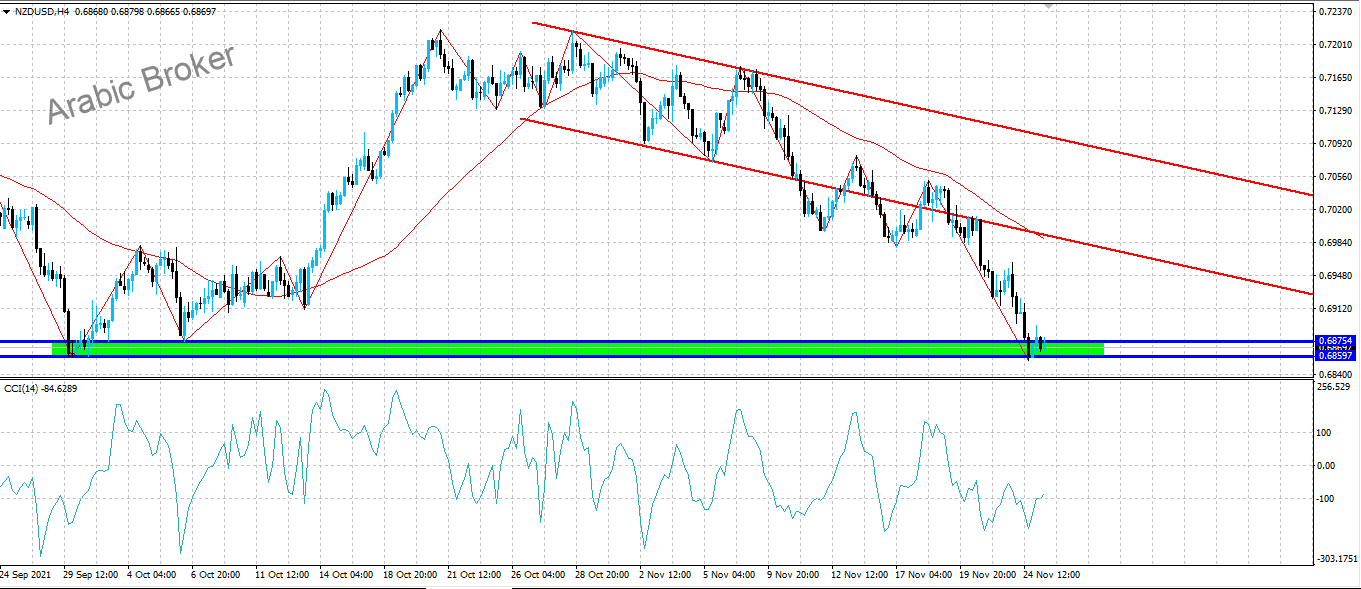Click the 0.68400 price scale value
Image resolution: width=1361 pixels, height=589 pixels.
[x=1336, y=374]
